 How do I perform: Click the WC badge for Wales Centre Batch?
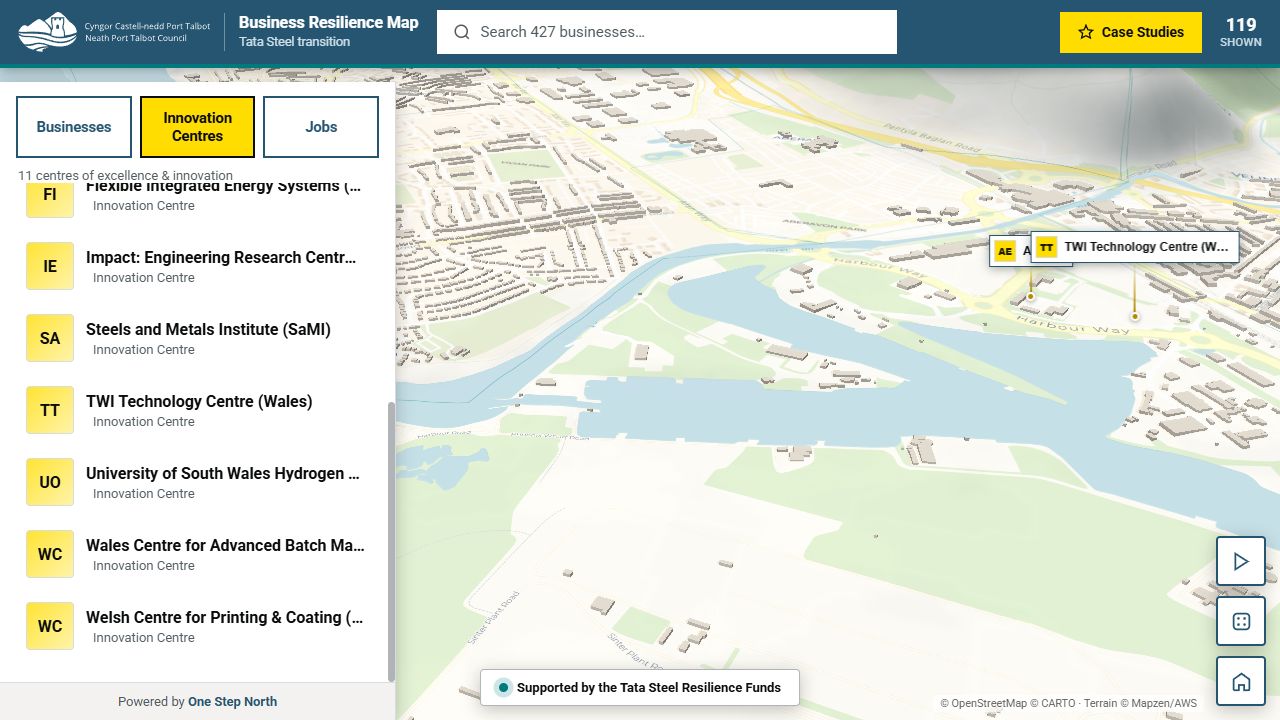[50, 554]
